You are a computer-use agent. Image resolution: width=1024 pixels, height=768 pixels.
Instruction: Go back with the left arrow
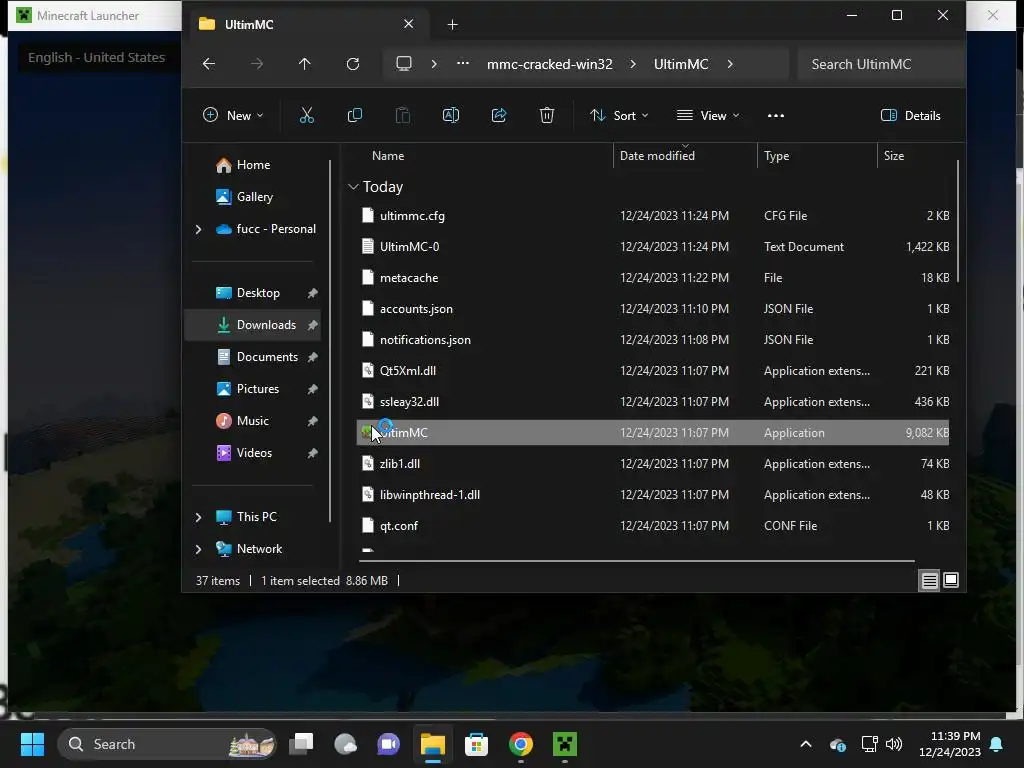pyautogui.click(x=209, y=64)
